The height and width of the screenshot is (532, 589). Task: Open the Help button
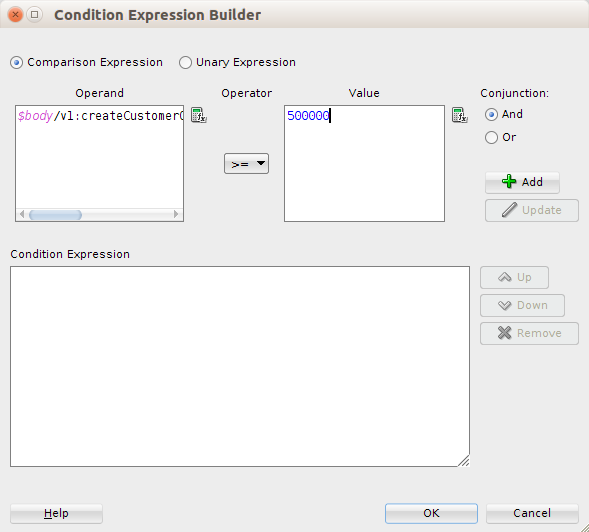[x=56, y=514]
